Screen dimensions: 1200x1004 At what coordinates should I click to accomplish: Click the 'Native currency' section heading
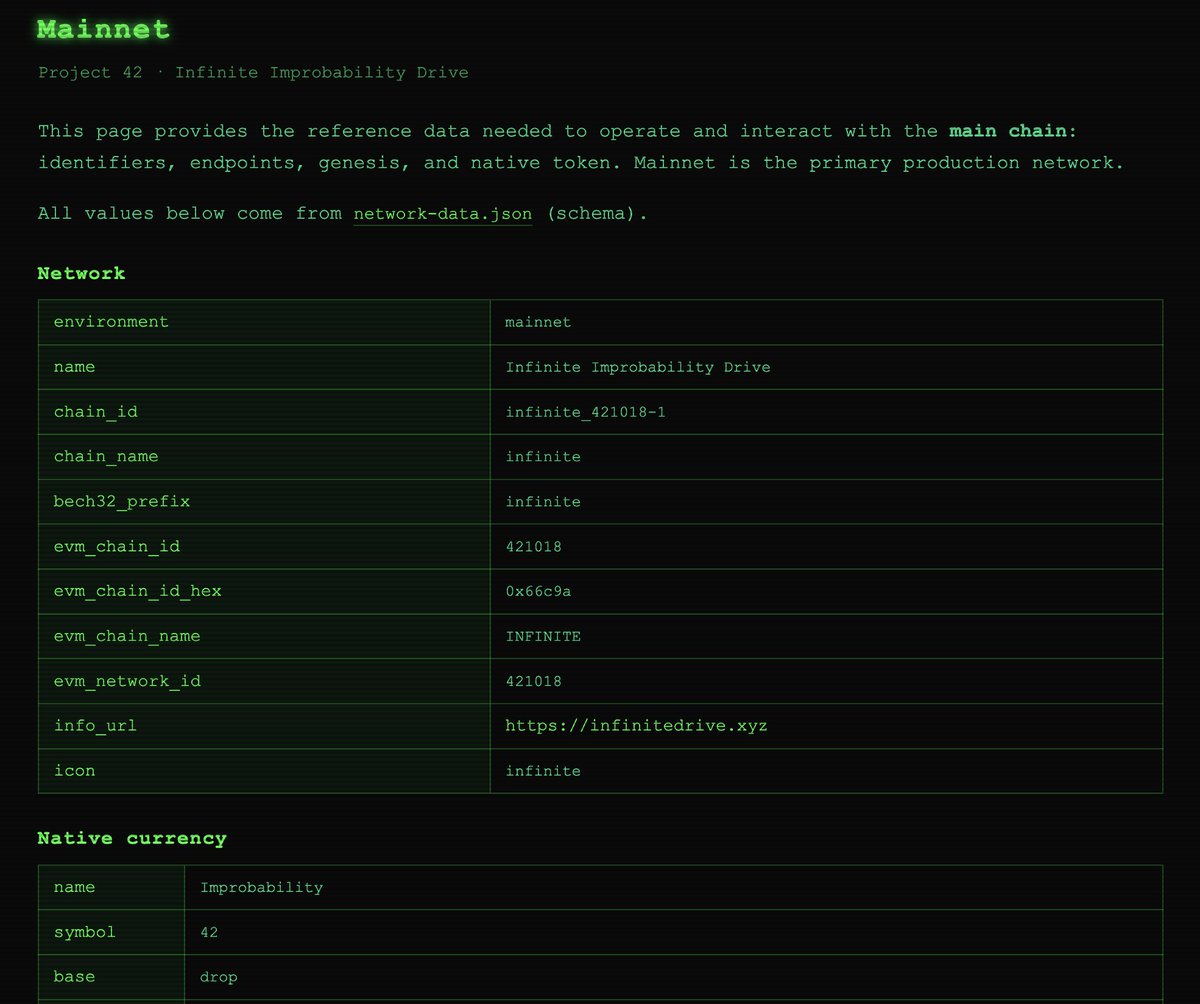(132, 838)
